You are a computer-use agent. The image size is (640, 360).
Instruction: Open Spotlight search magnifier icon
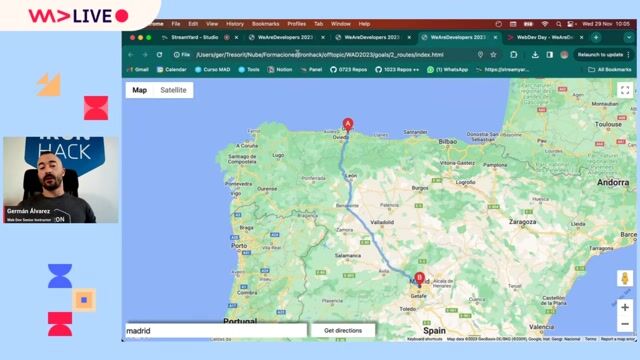pos(558,24)
